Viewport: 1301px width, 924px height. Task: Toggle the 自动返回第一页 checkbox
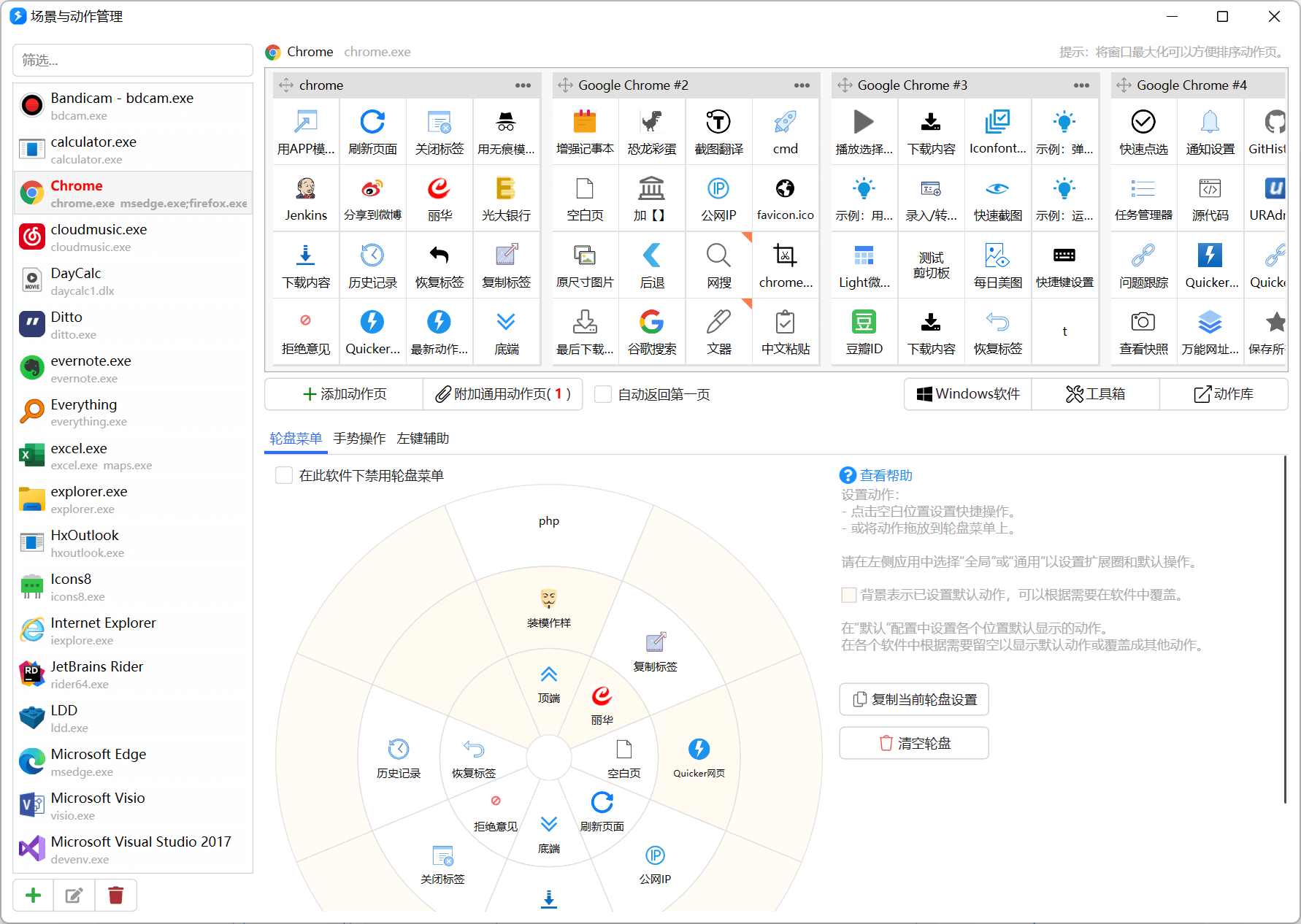[x=603, y=394]
